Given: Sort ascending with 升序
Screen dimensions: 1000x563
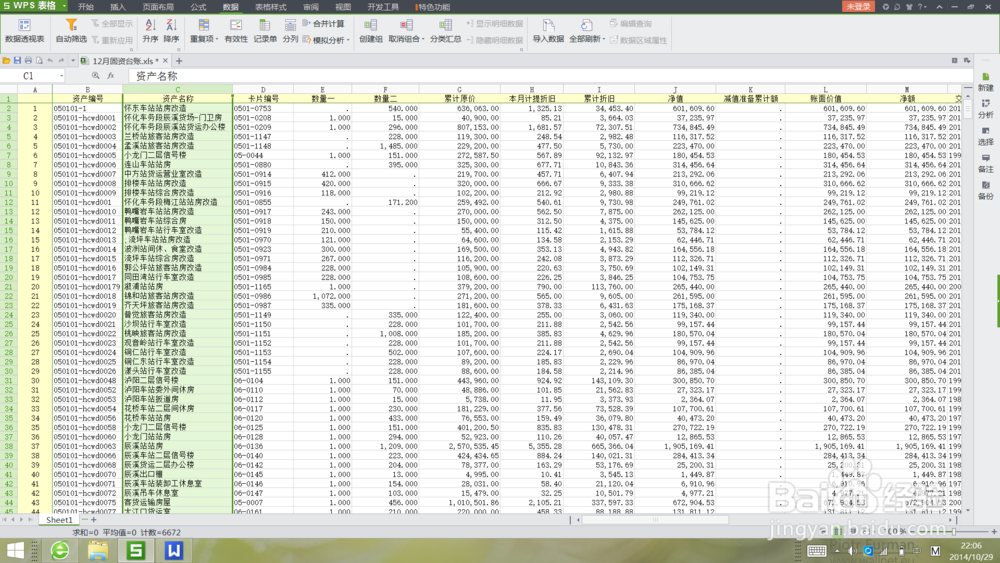Looking at the screenshot, I should [x=151, y=31].
